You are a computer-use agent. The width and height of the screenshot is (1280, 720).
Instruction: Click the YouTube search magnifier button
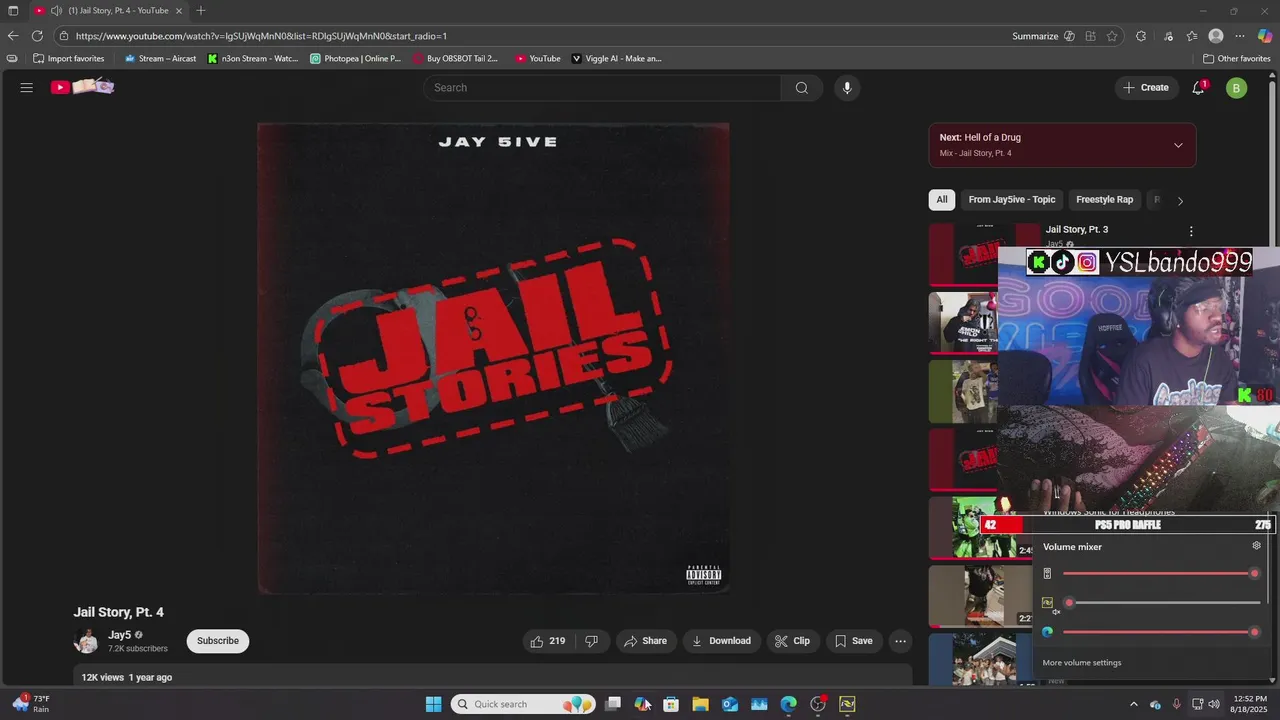(x=802, y=88)
